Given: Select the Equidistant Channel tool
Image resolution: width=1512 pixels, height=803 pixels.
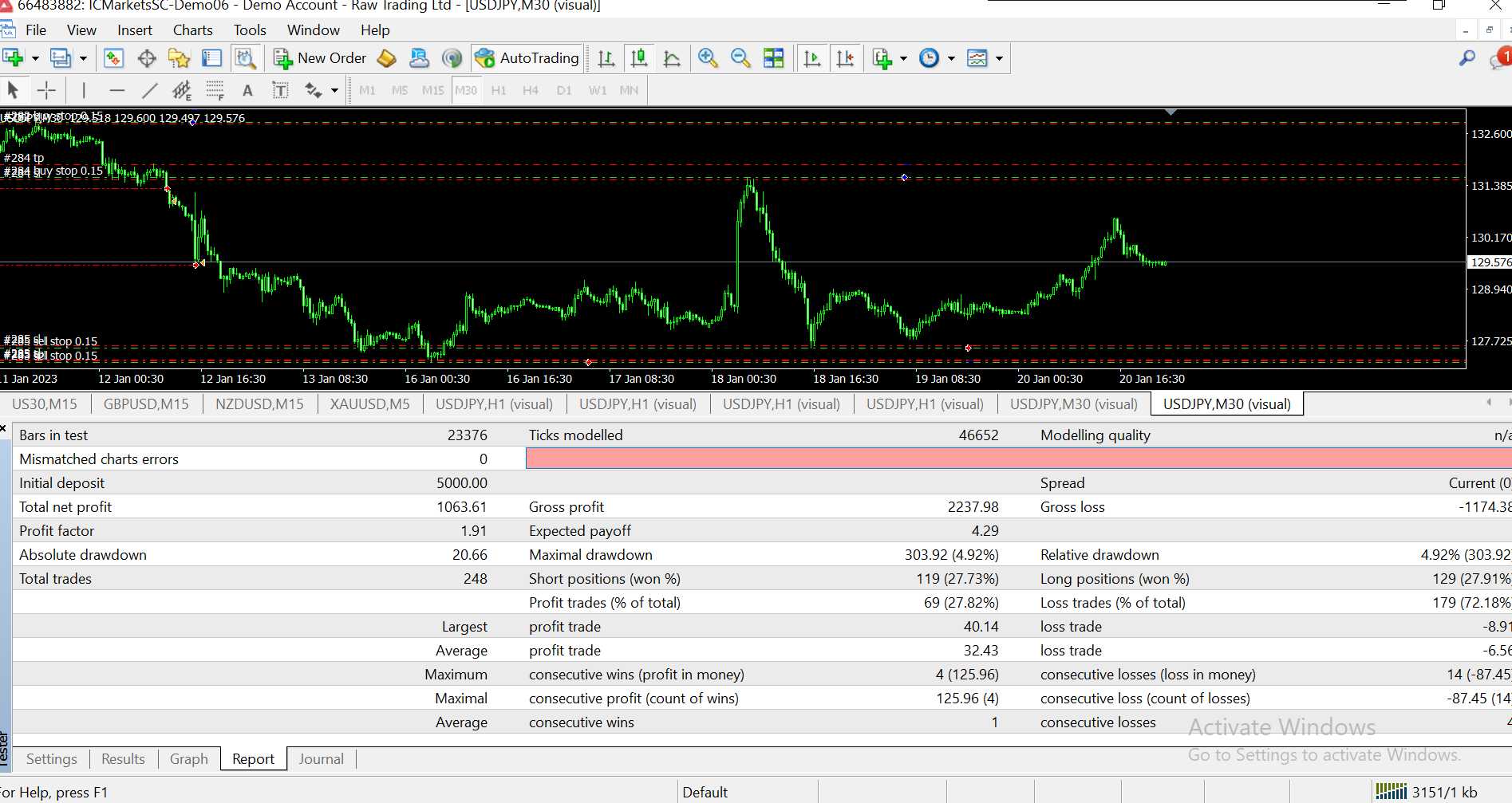Looking at the screenshot, I should click(x=182, y=90).
